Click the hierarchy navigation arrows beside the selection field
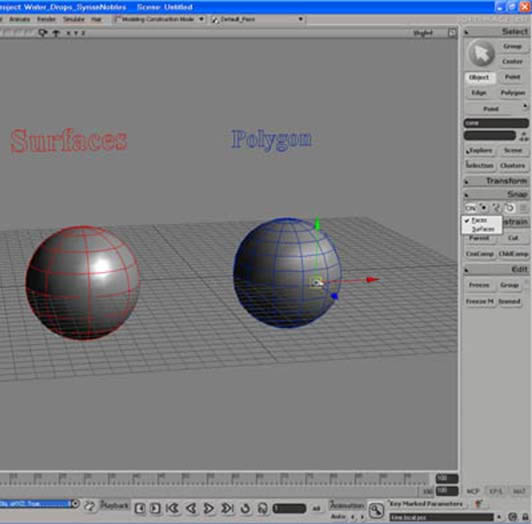The width and height of the screenshot is (532, 524). click(x=524, y=136)
